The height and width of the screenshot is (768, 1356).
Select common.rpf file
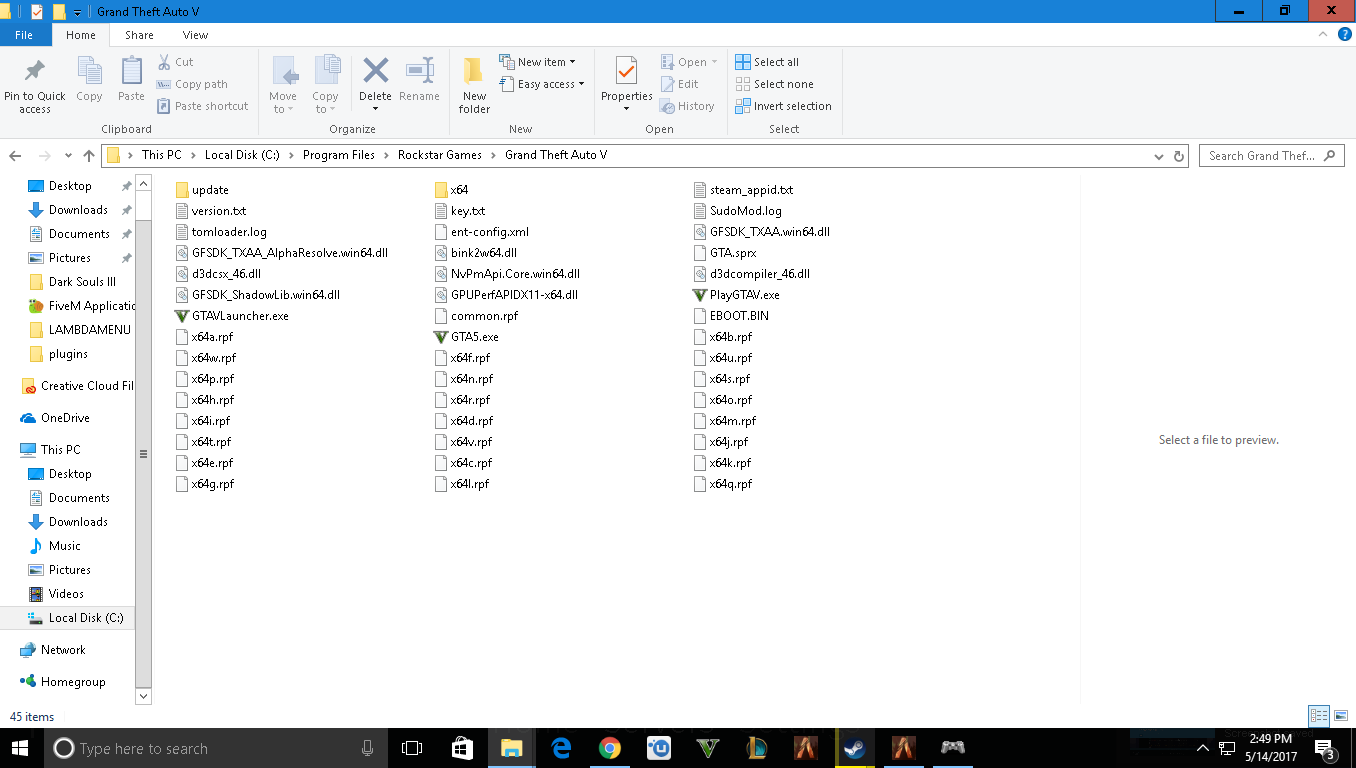(x=476, y=316)
